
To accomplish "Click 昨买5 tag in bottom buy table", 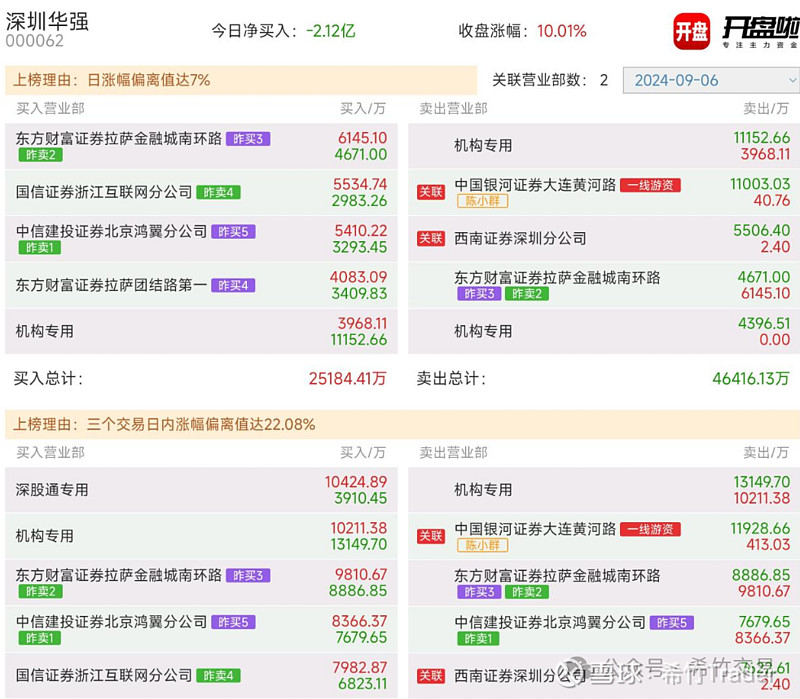I will (233, 622).
